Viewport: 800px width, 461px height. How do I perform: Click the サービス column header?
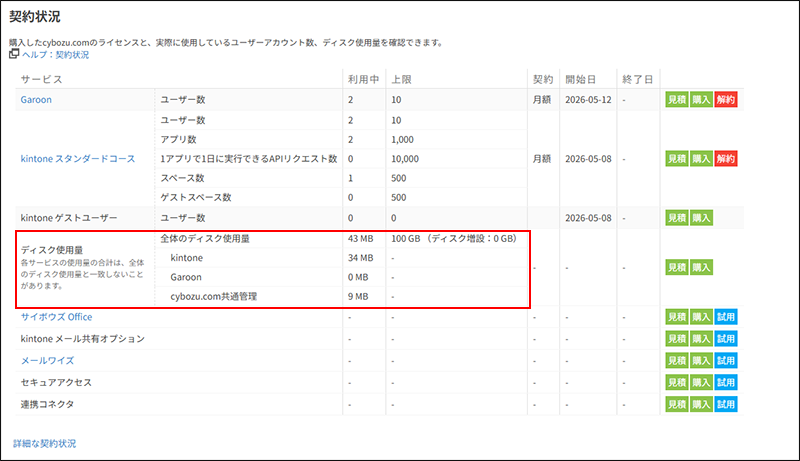pyautogui.click(x=41, y=80)
